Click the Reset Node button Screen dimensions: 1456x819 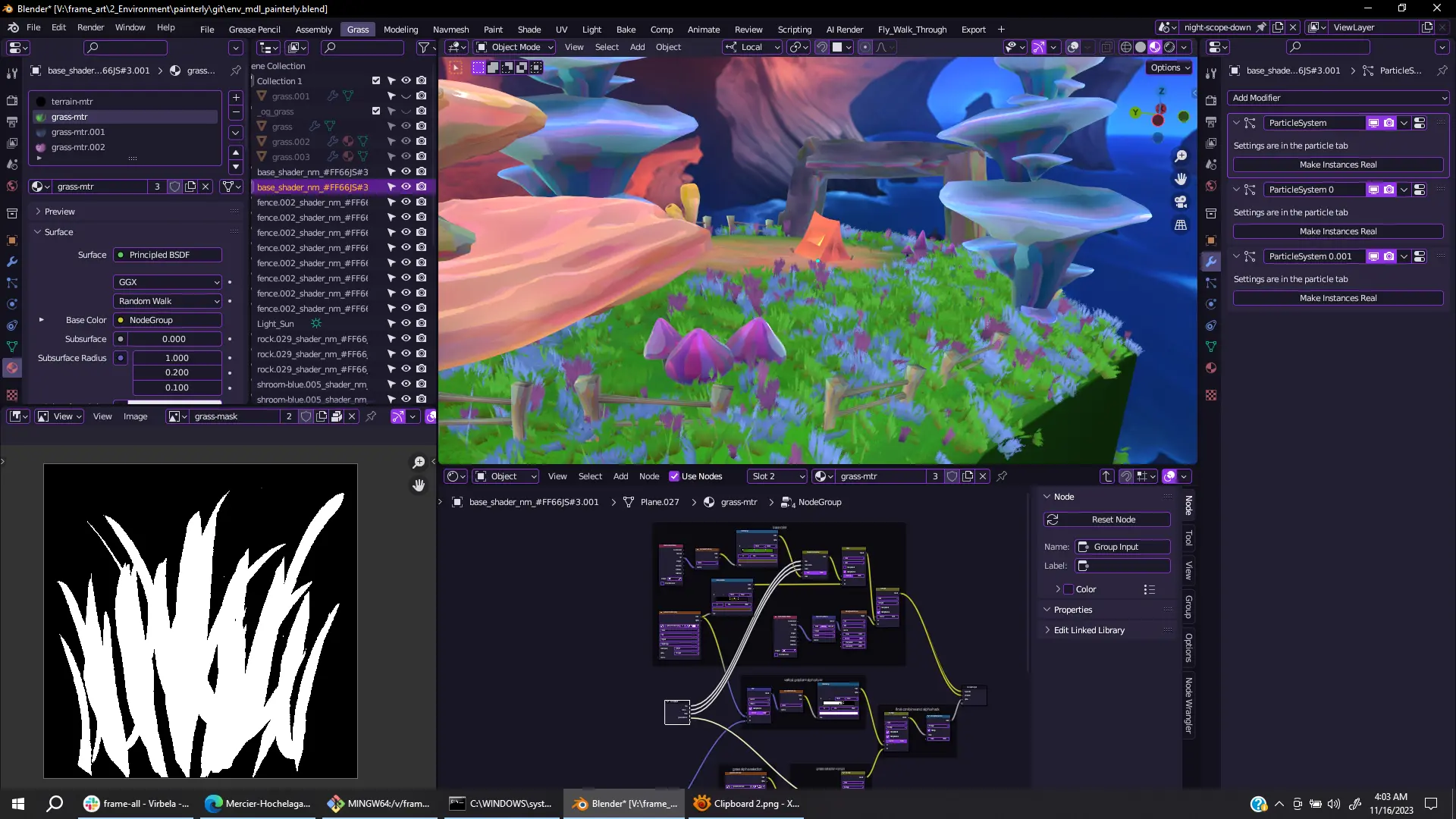(1113, 519)
